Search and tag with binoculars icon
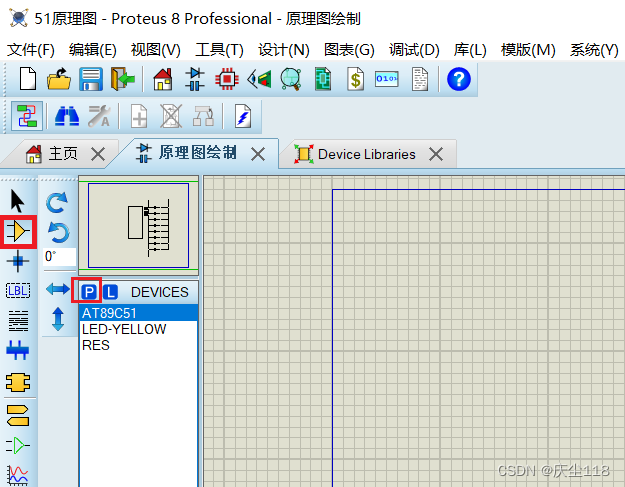Screen dimensions: 625x487 [67, 116]
